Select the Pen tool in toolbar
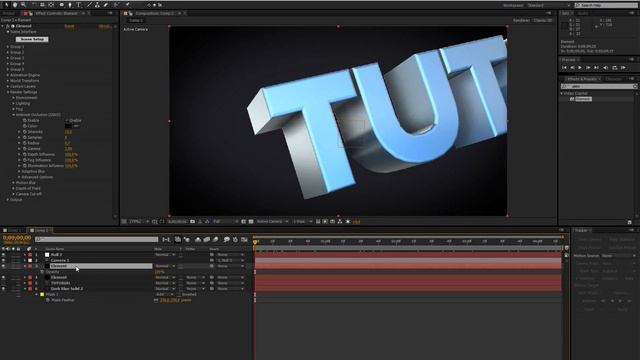This screenshot has height=360, width=640. click(x=70, y=5)
